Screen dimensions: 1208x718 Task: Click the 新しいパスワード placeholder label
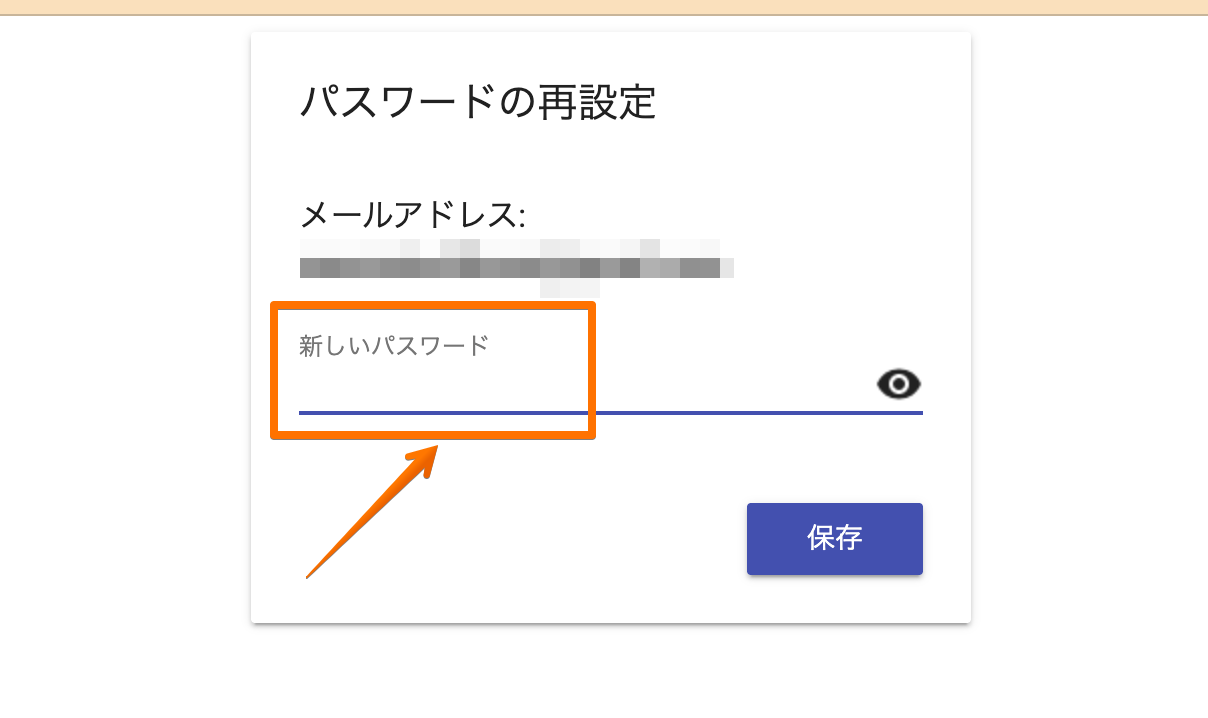(394, 346)
